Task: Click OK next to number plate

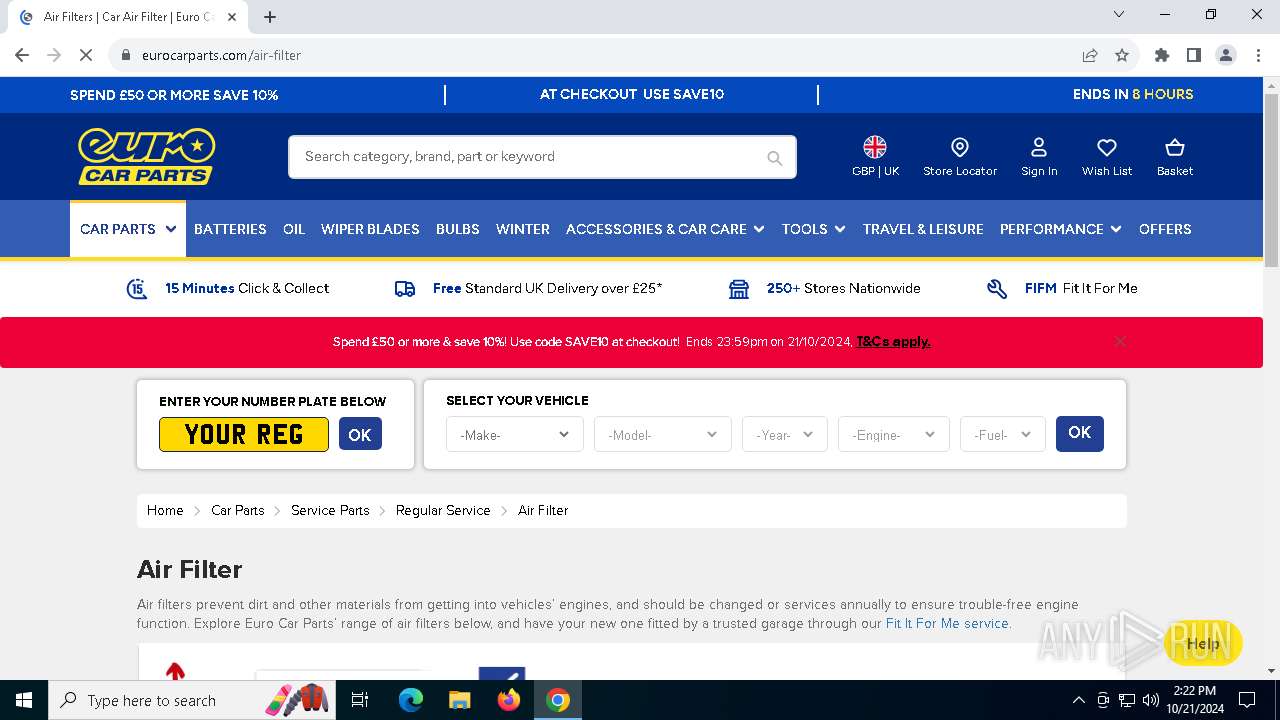Action: pyautogui.click(x=360, y=434)
